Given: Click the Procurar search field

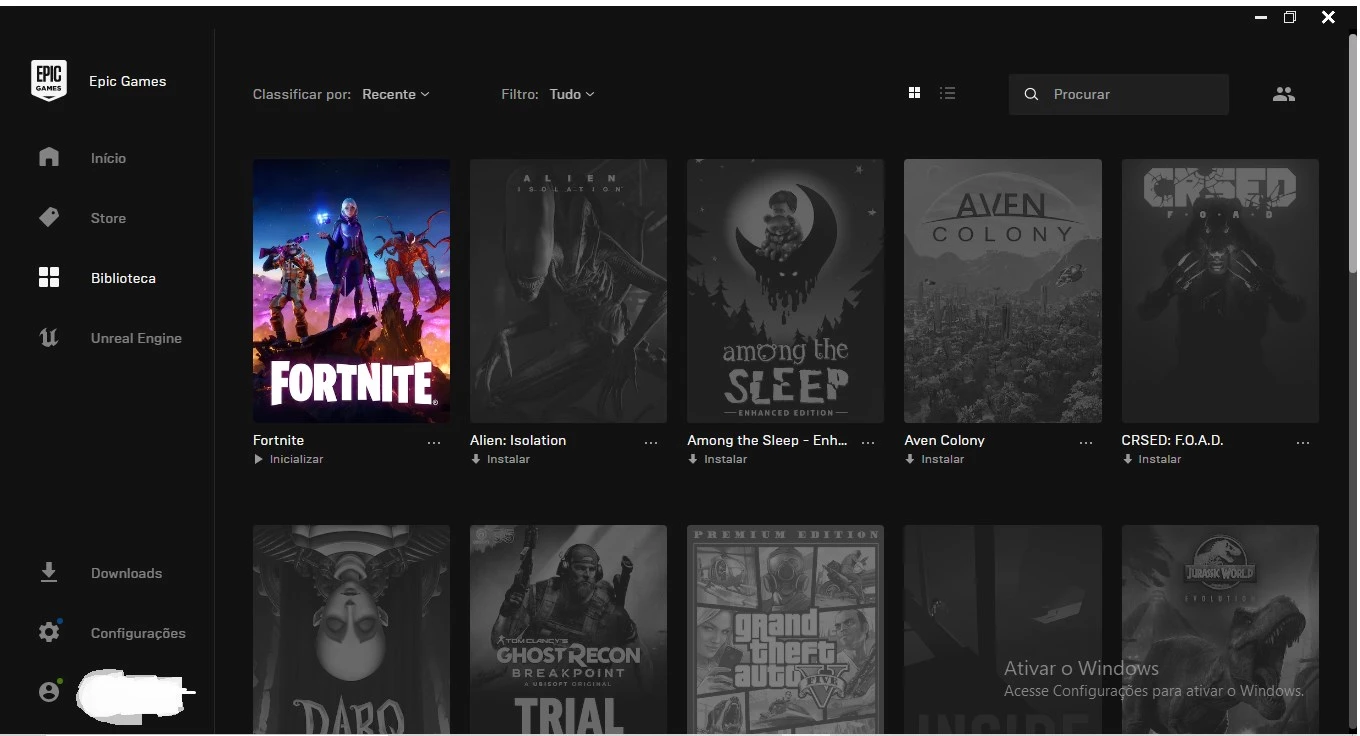Looking at the screenshot, I should click(1130, 94).
